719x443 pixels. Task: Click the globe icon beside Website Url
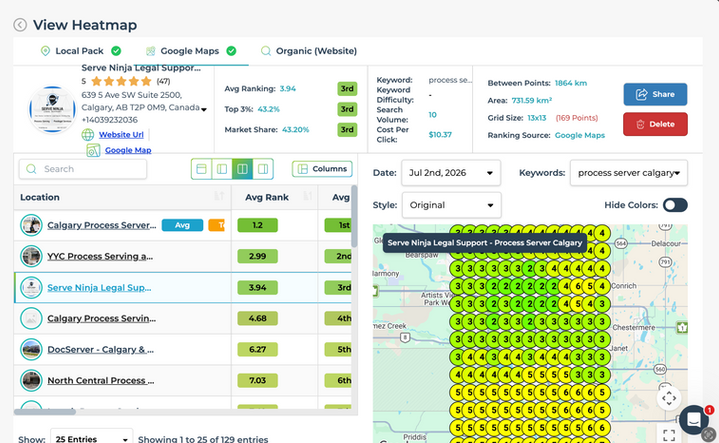point(88,135)
